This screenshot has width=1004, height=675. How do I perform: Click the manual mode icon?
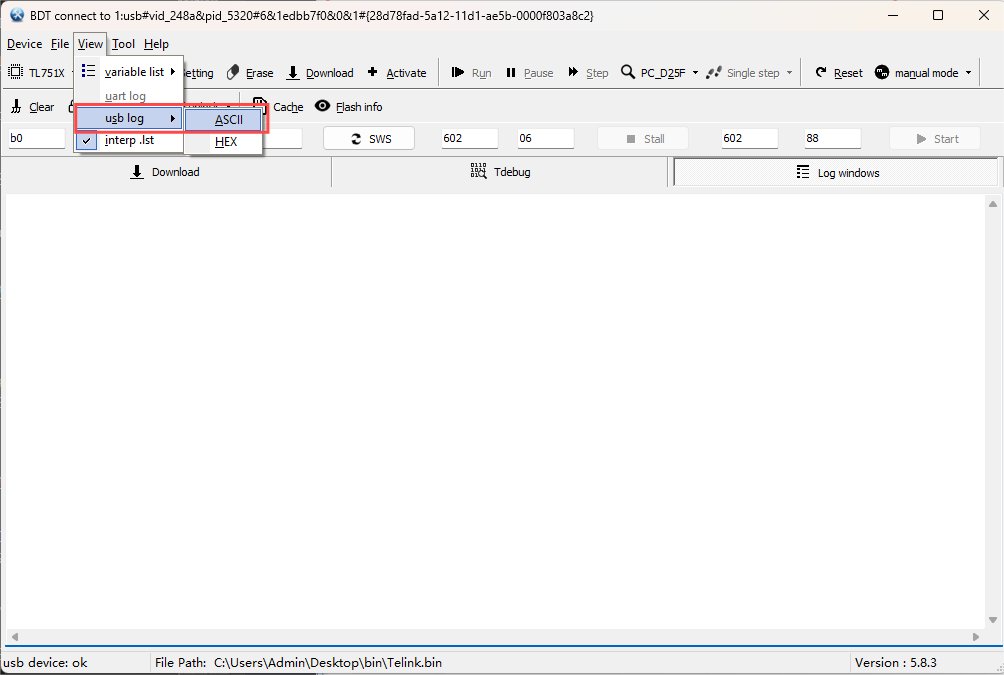click(882, 72)
